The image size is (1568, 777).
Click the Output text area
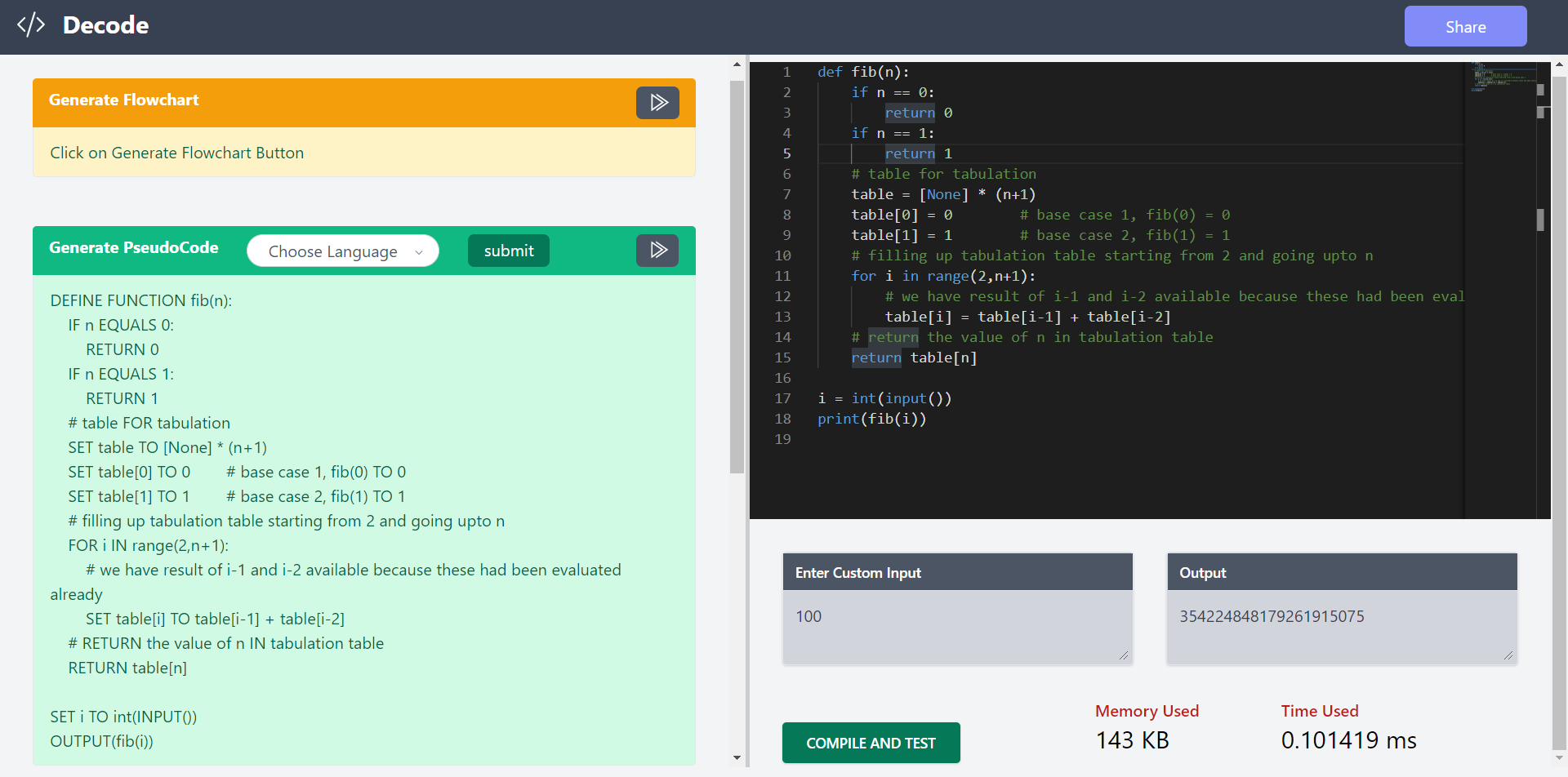[1342, 627]
